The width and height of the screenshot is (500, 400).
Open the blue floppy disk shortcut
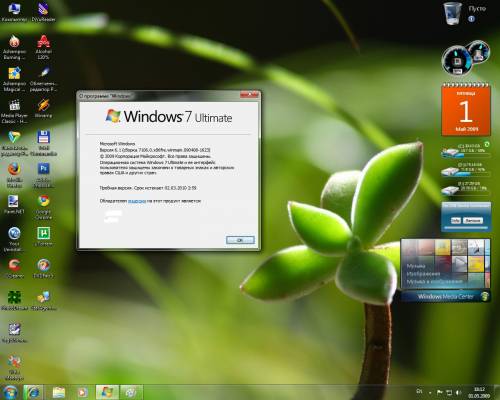[x=43, y=143]
